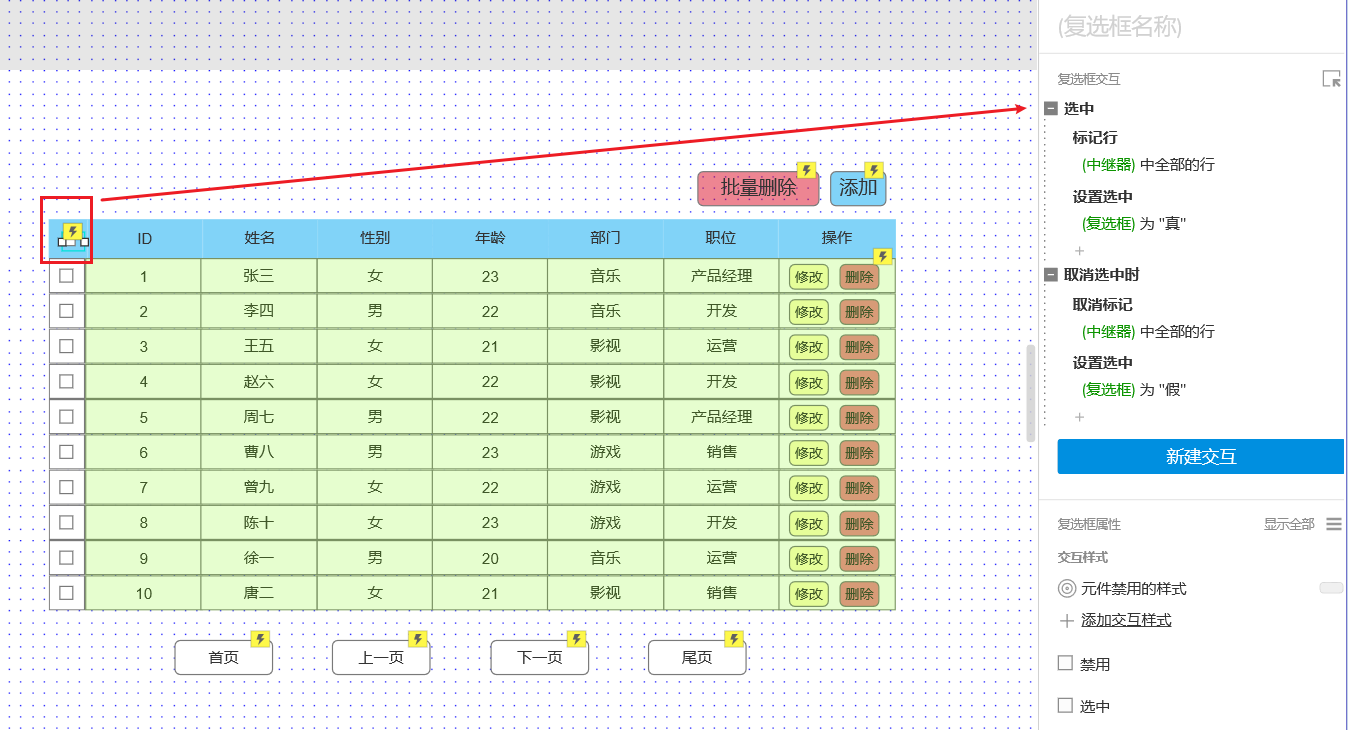The height and width of the screenshot is (730, 1348).
Task: Click the 批量删除 button
Action: pyautogui.click(x=758, y=188)
